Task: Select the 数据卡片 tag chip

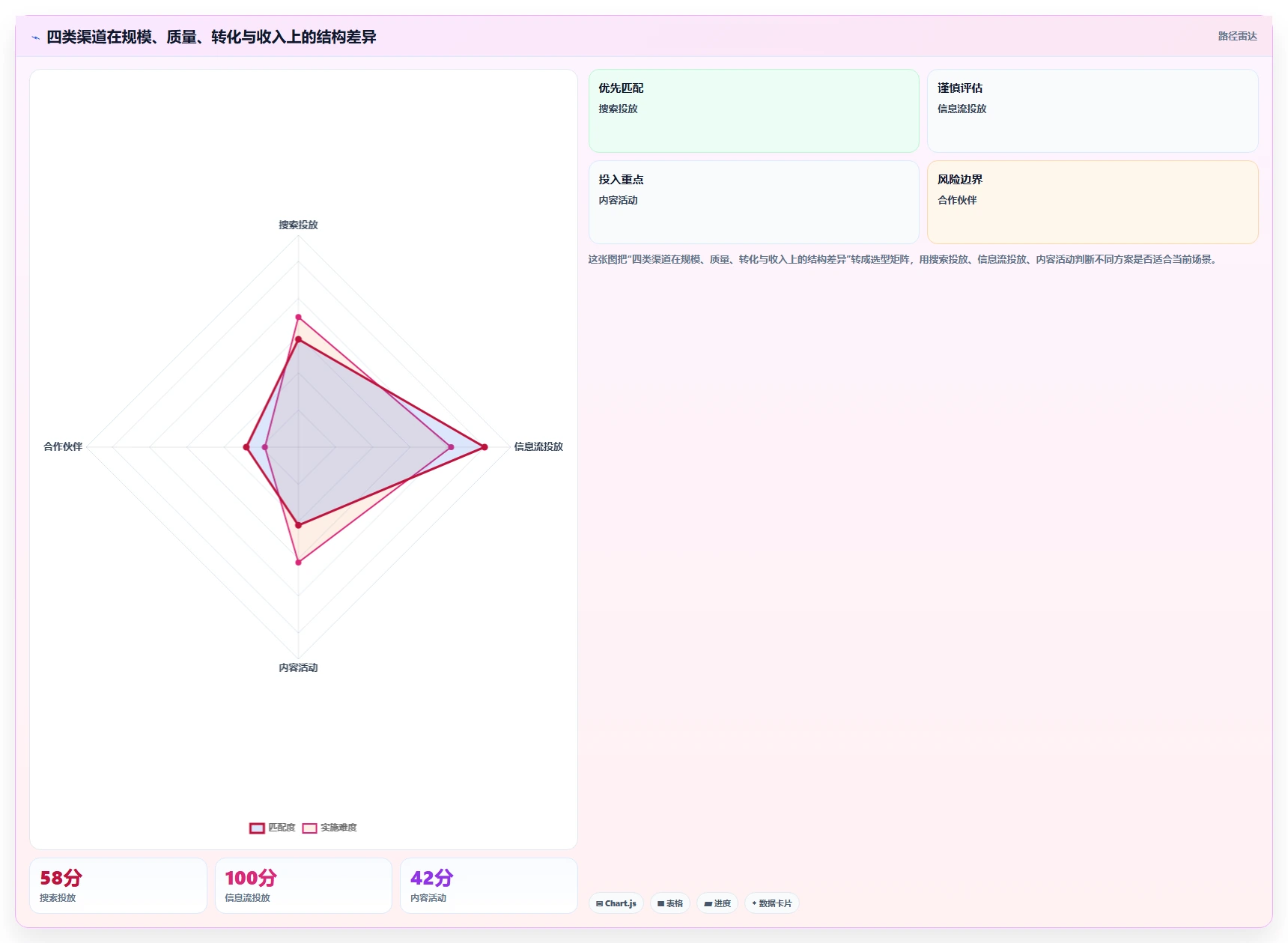Action: click(x=772, y=903)
